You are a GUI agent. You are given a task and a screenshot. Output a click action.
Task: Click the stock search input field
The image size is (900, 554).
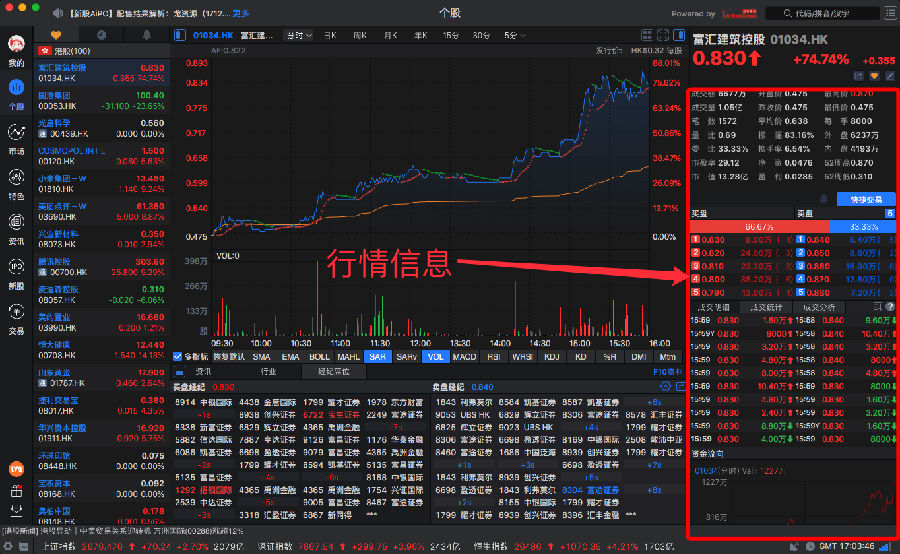click(824, 13)
